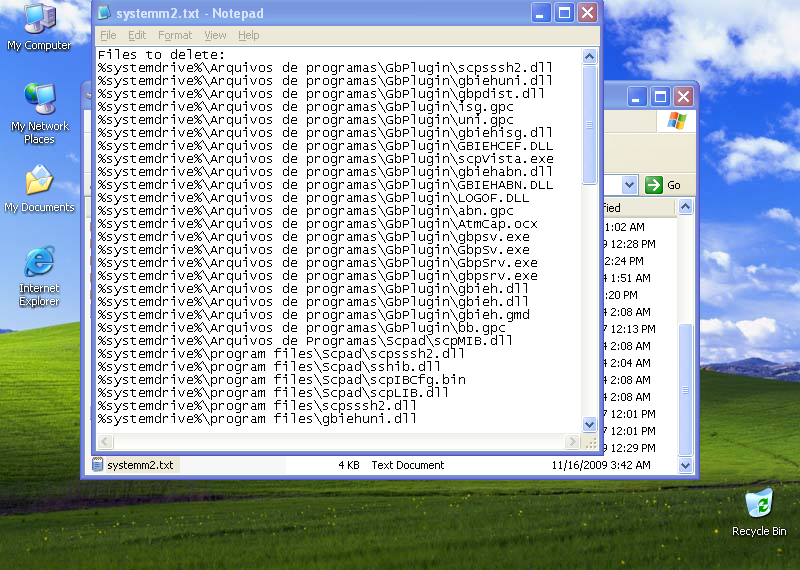Click the line ending in sshib.dll
This screenshot has width=800, height=570.
(x=269, y=367)
